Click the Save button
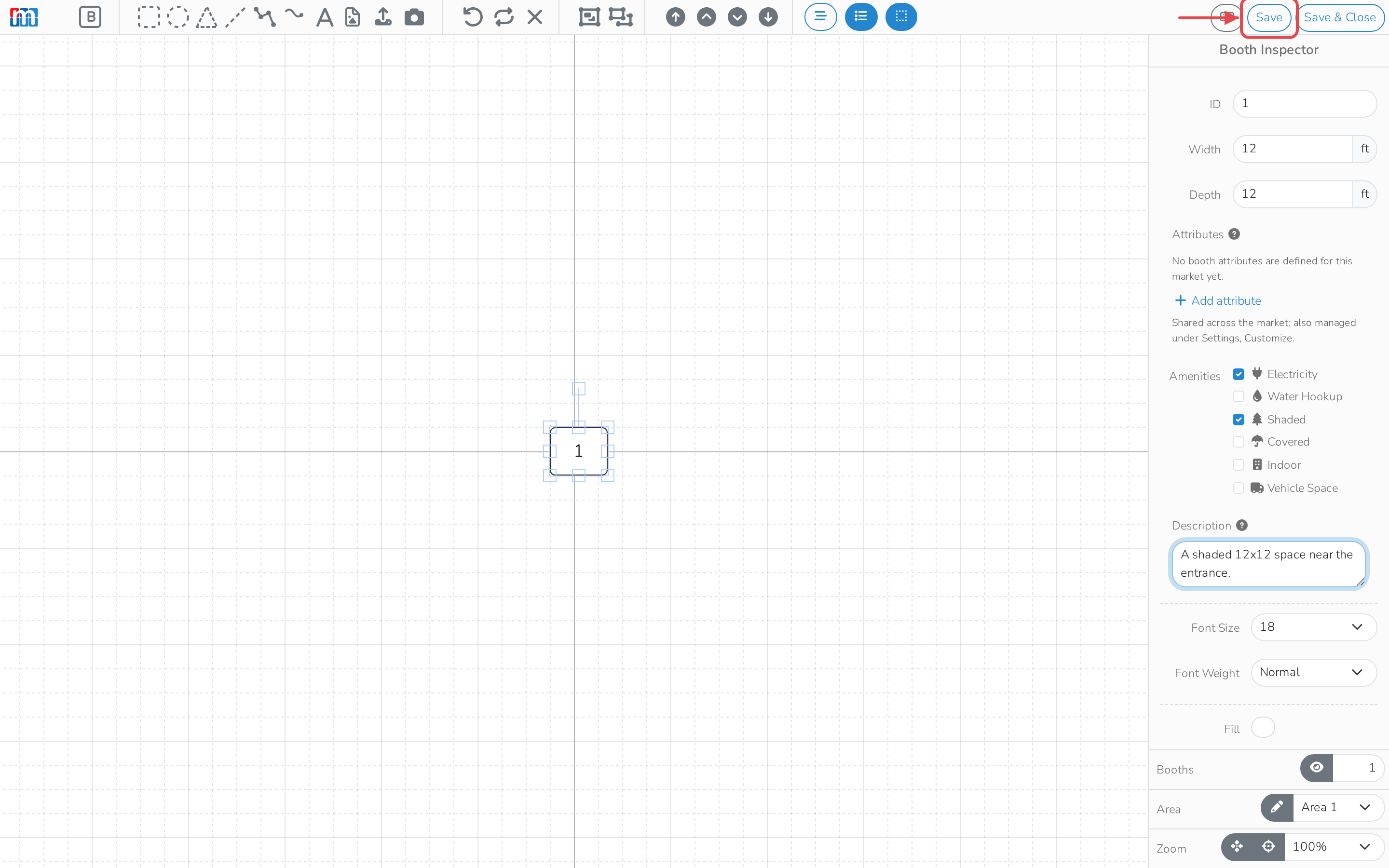 pos(1268,17)
